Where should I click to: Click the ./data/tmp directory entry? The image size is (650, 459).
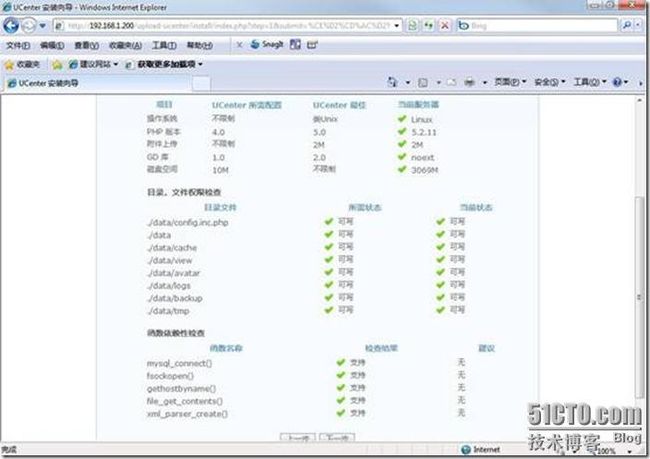pos(168,311)
